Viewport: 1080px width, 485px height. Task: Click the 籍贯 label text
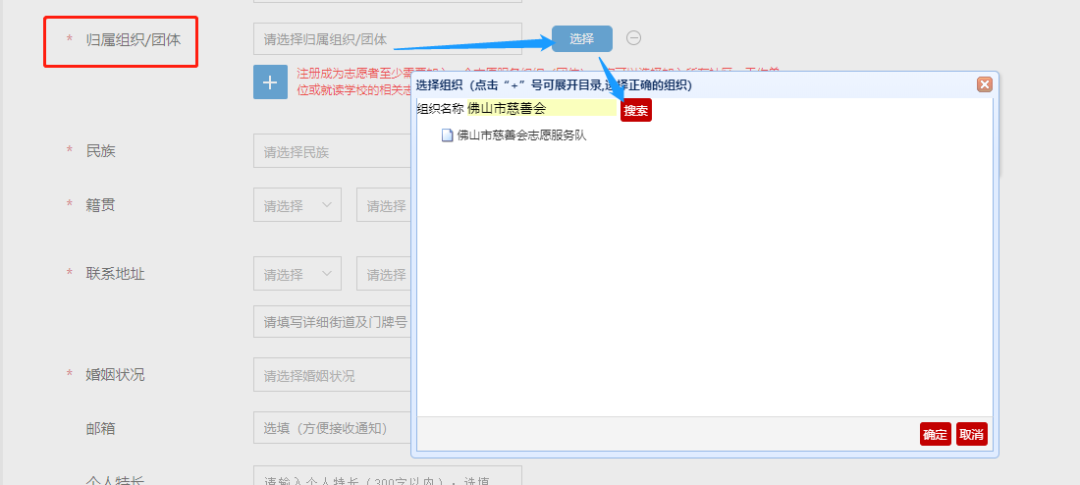pyautogui.click(x=101, y=205)
